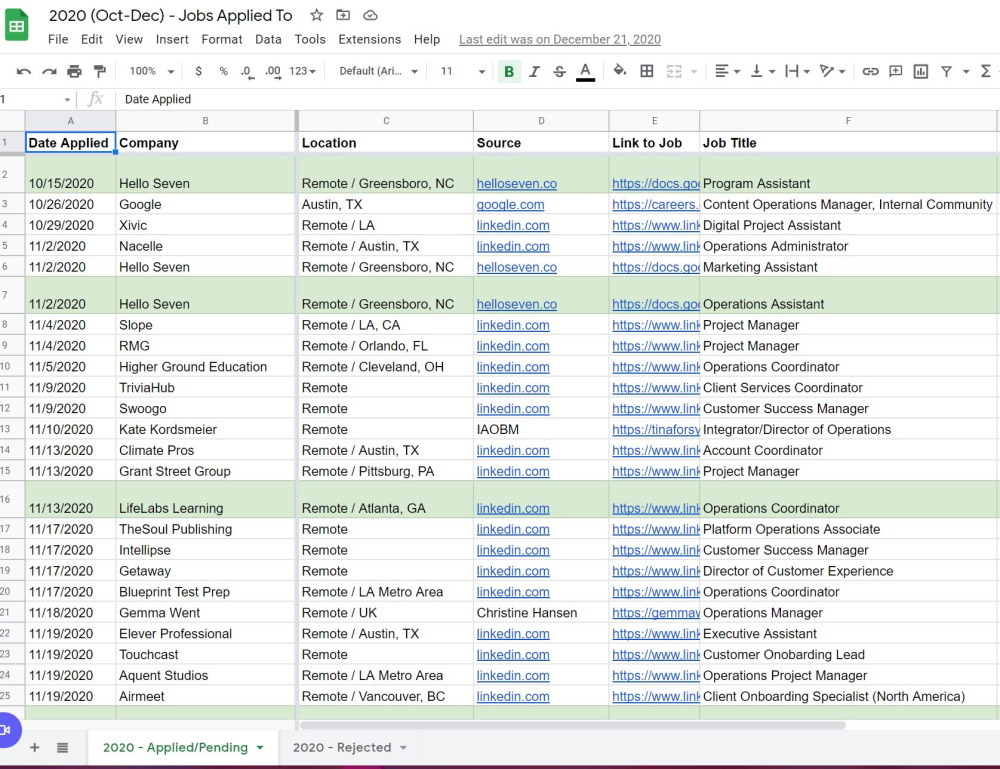Click the Undo arrow icon
This screenshot has width=1000, height=769.
24,71
